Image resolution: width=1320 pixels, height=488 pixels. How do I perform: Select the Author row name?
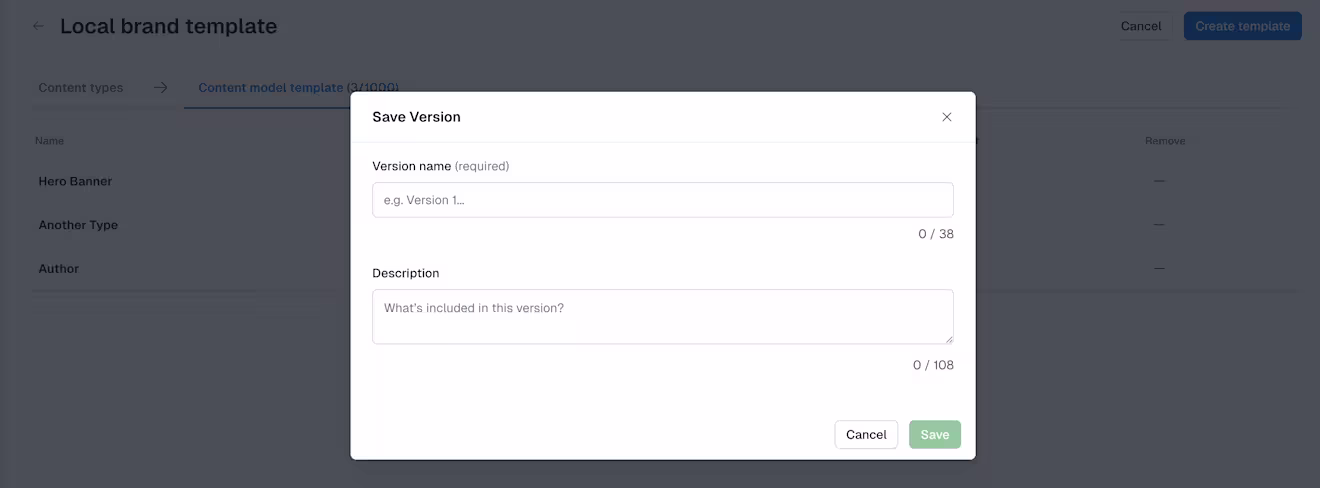coord(58,269)
